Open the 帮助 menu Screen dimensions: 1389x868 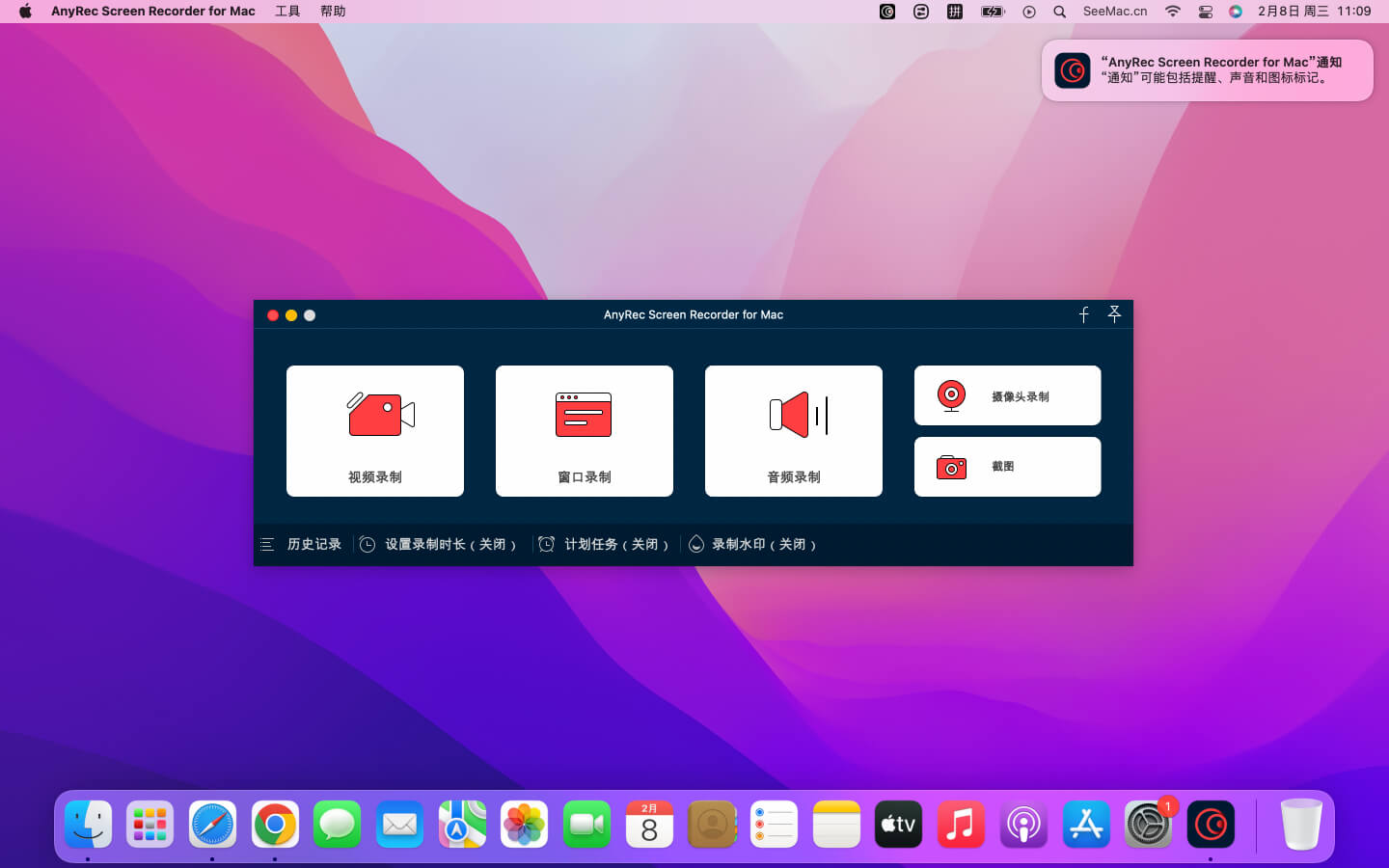pyautogui.click(x=333, y=12)
